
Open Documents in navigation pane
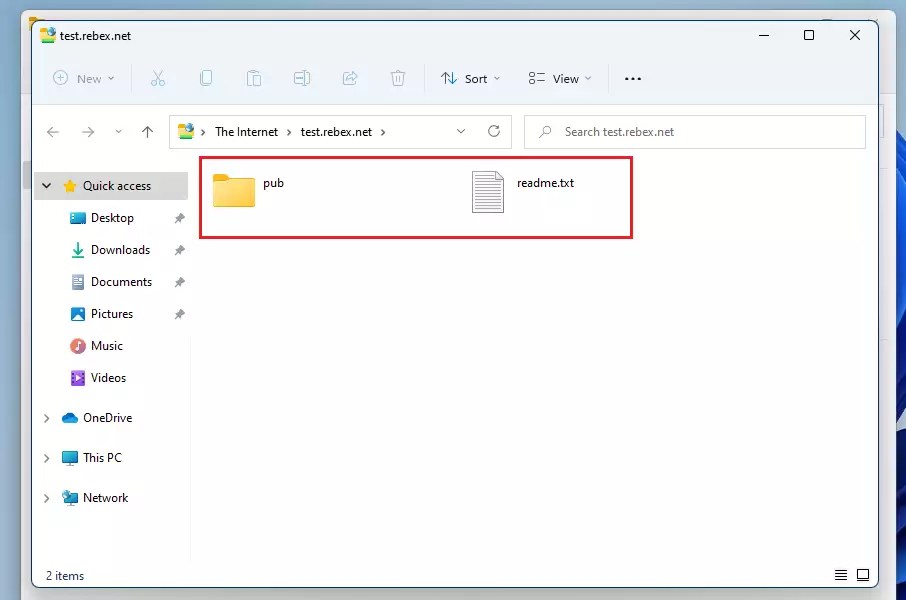click(121, 282)
